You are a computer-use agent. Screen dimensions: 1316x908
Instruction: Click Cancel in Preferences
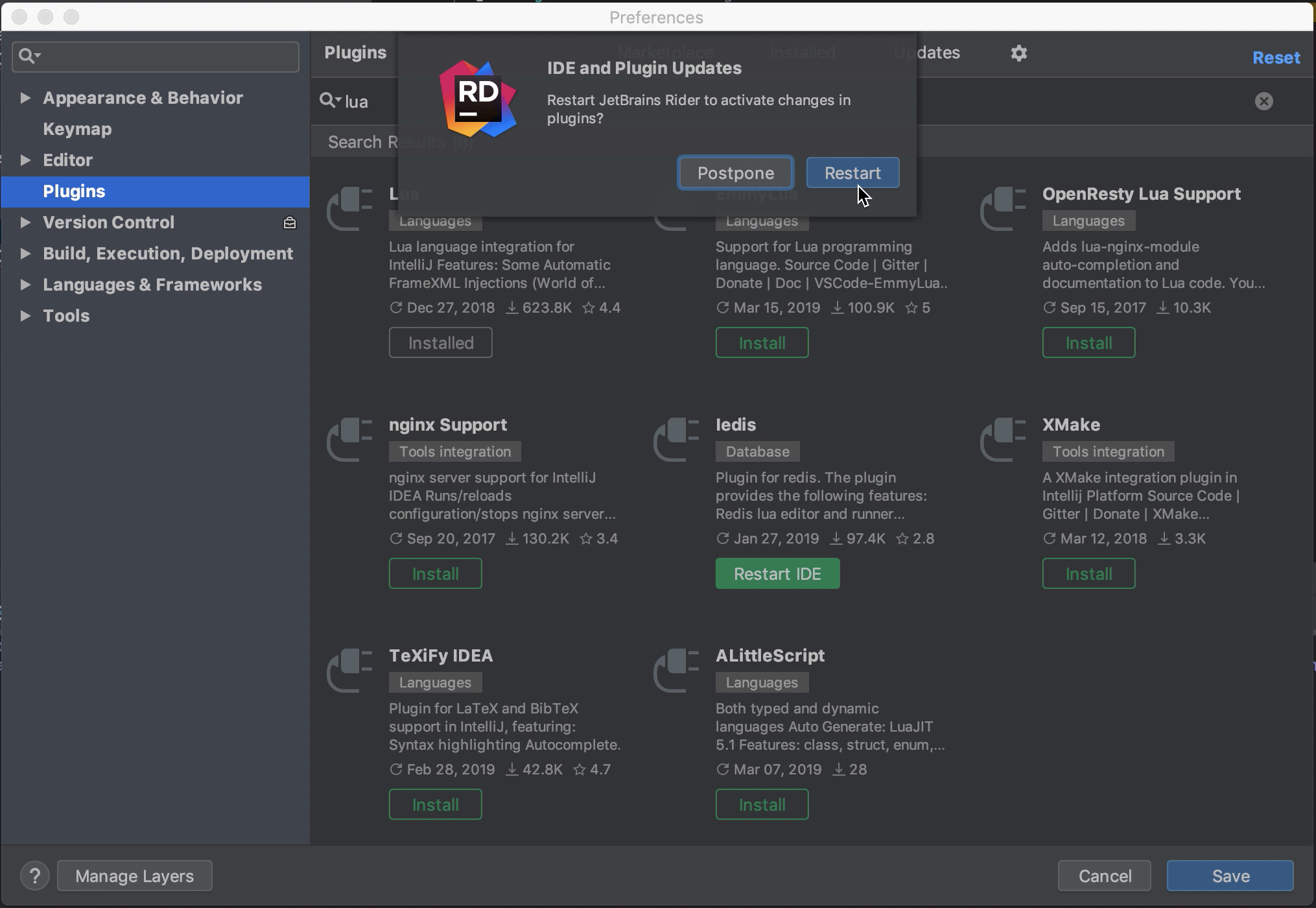tap(1105, 876)
